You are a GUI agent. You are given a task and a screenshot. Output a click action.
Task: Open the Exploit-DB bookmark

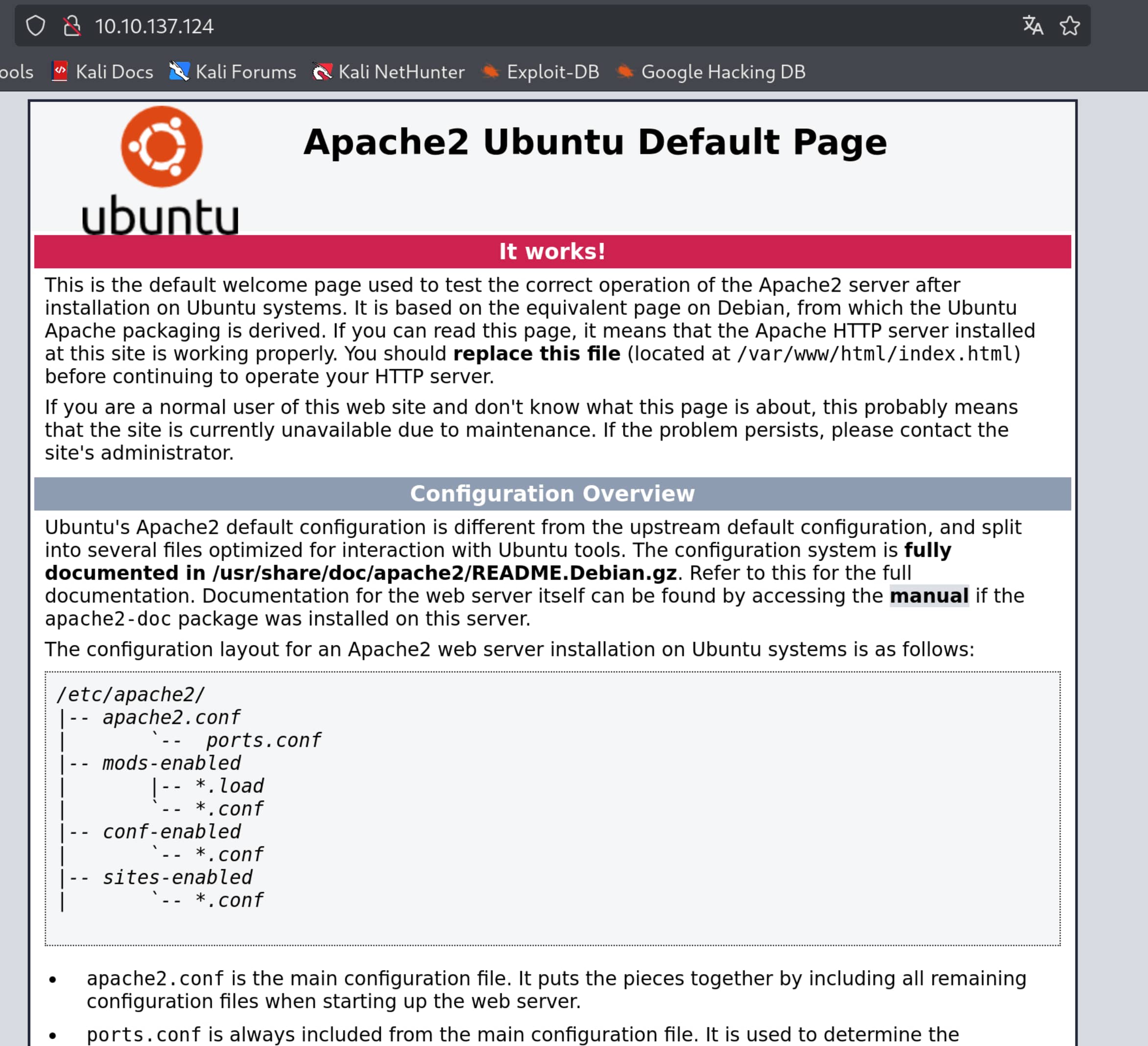click(x=552, y=72)
